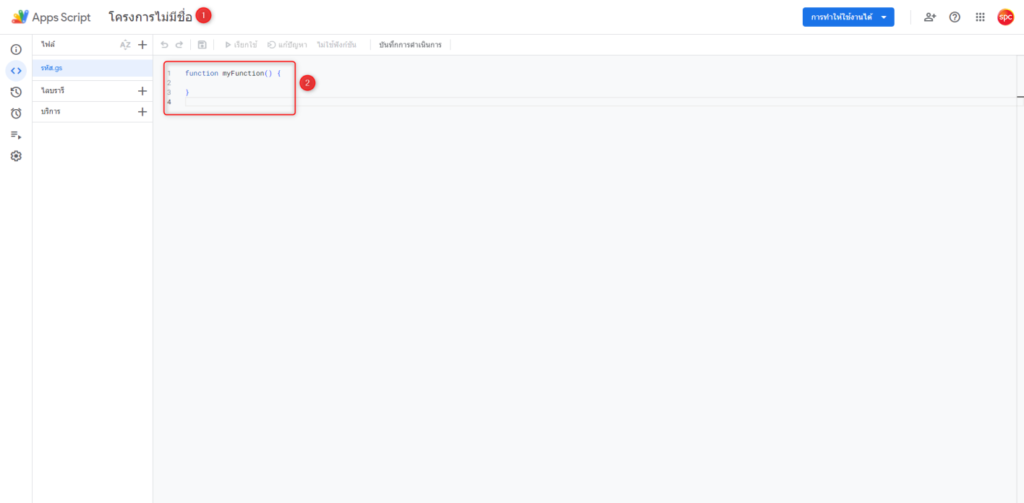This screenshot has height=503, width=1024.
Task: Open the Overview info icon in sidebar
Action: [x=16, y=49]
